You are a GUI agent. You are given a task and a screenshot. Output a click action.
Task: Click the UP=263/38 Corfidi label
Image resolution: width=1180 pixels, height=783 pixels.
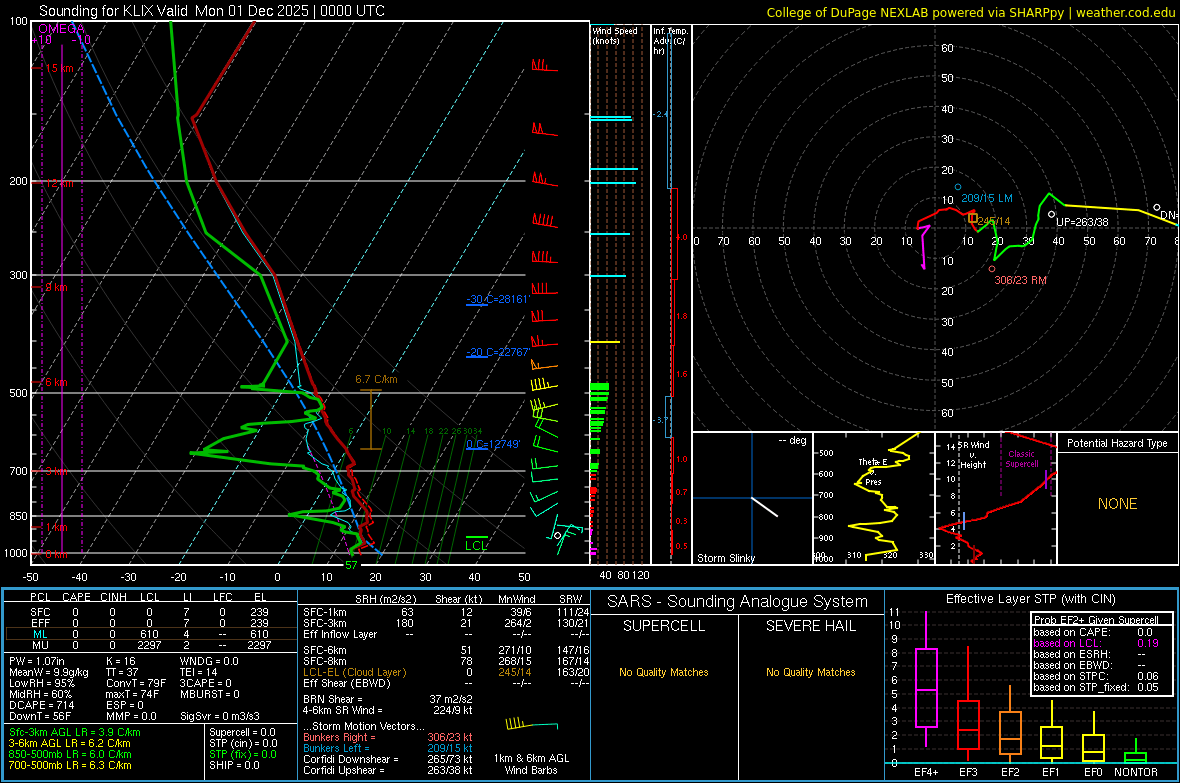(1082, 222)
